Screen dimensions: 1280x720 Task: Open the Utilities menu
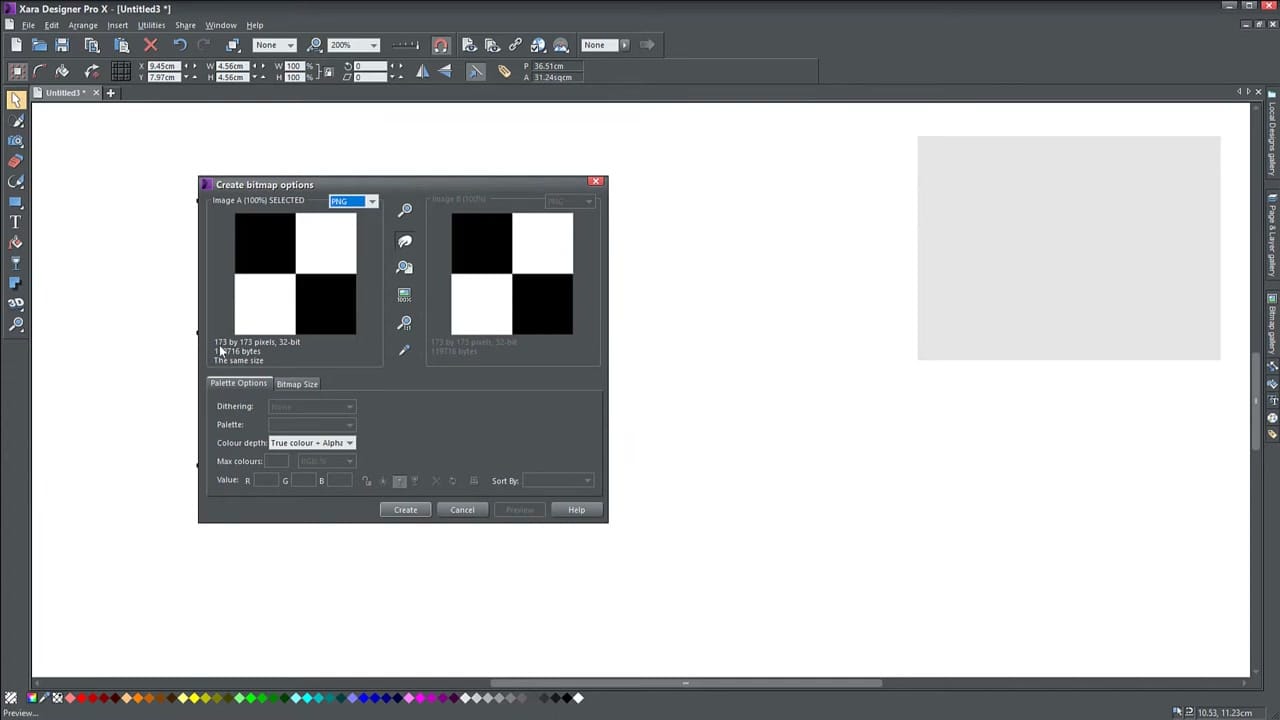tap(150, 25)
